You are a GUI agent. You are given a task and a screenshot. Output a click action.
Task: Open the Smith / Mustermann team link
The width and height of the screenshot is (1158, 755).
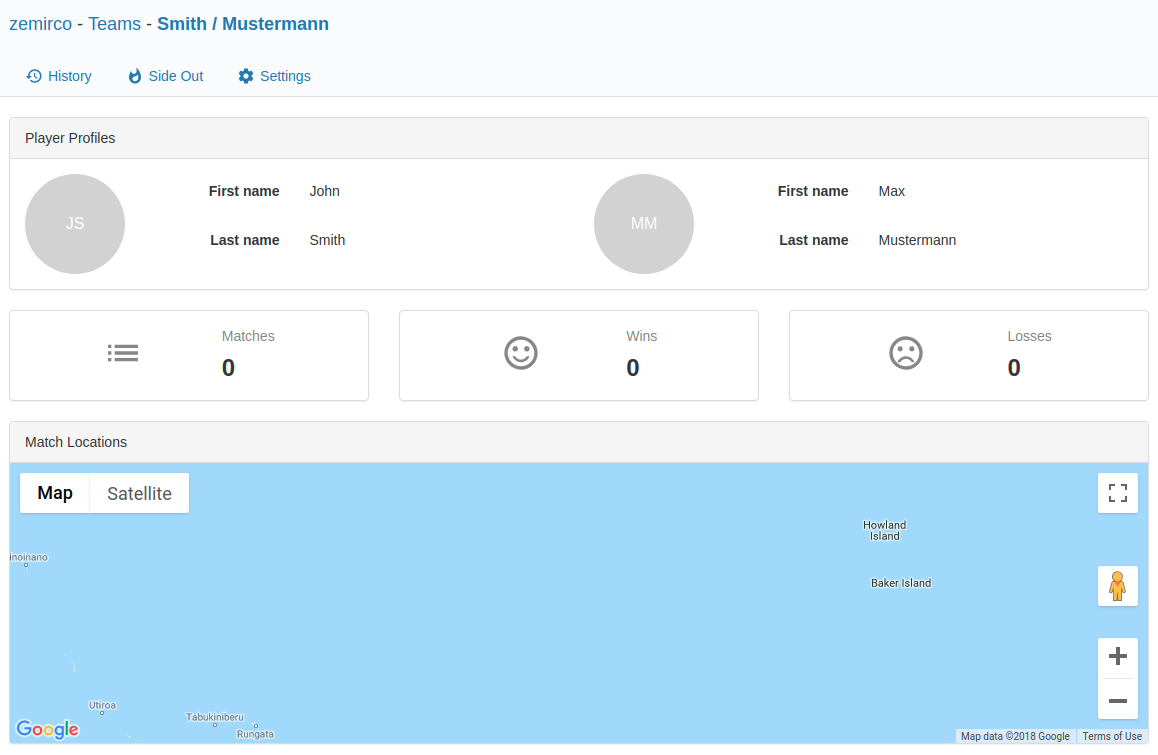243,24
